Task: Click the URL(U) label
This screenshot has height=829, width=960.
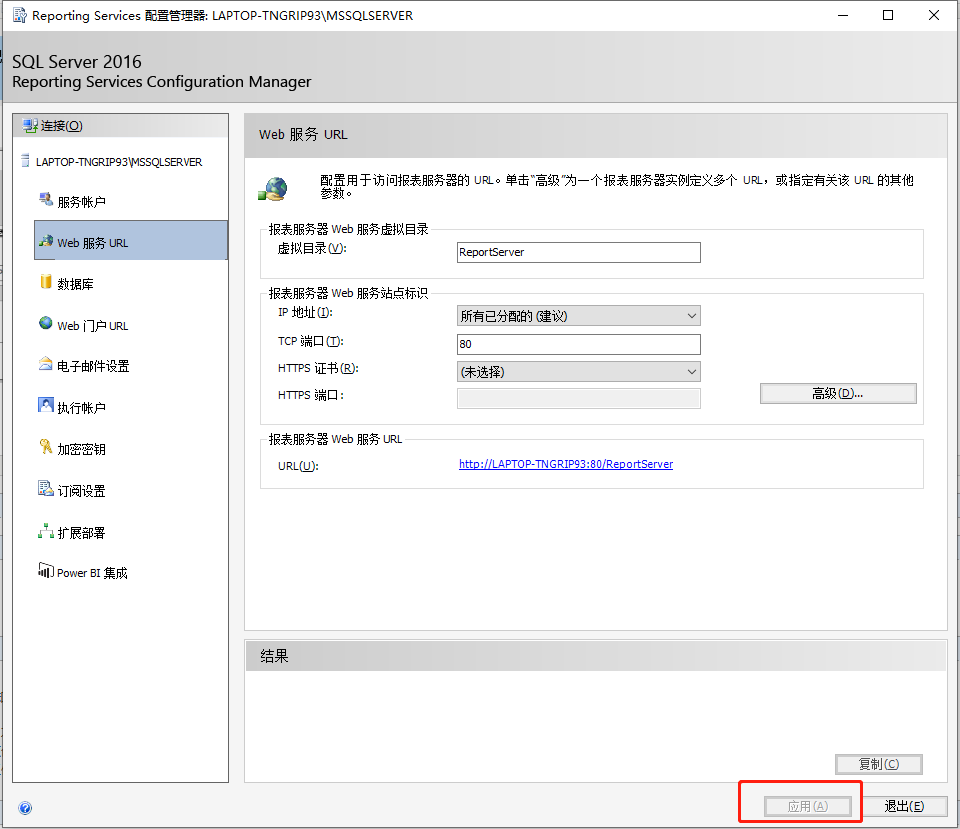Action: (x=298, y=466)
